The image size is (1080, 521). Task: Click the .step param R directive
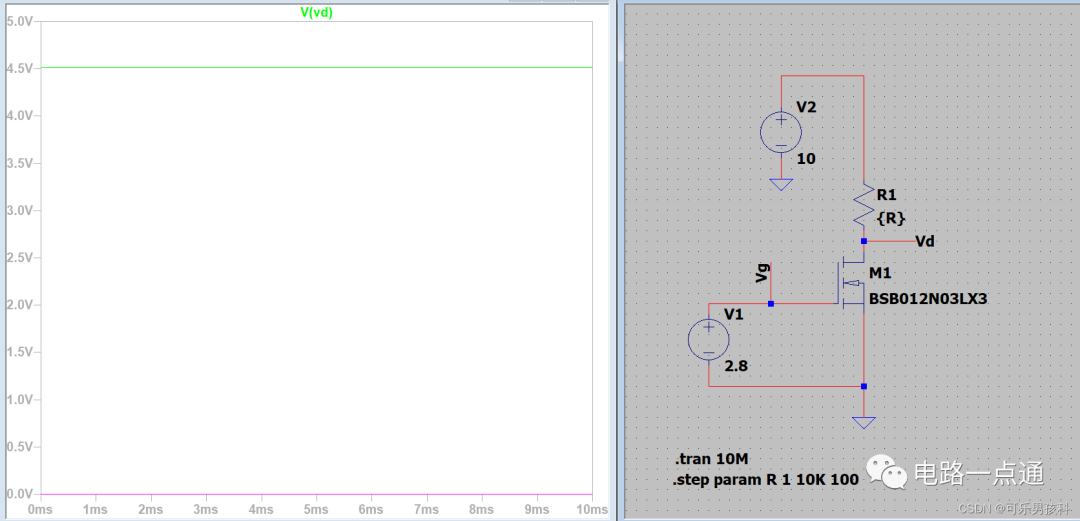point(765,480)
